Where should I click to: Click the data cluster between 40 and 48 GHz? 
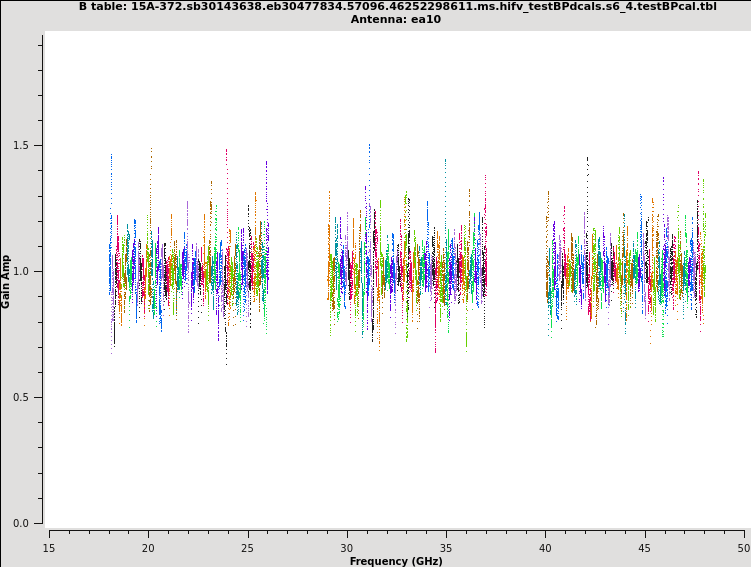click(625, 270)
